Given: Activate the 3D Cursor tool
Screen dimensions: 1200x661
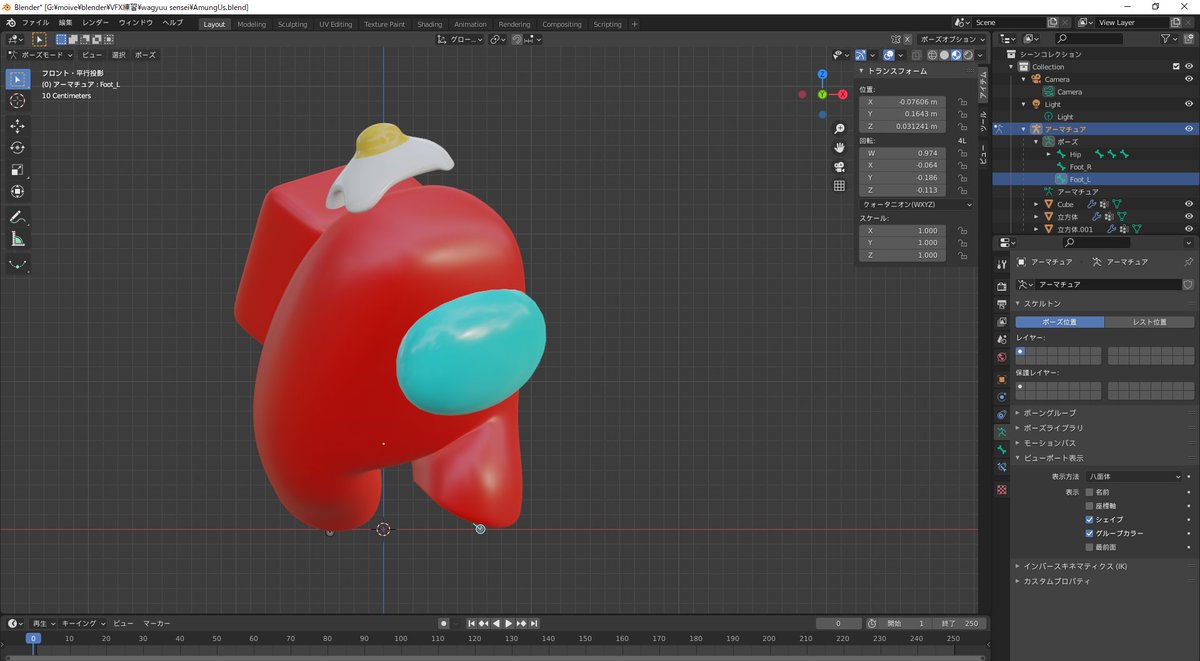Looking at the screenshot, I should (18, 101).
